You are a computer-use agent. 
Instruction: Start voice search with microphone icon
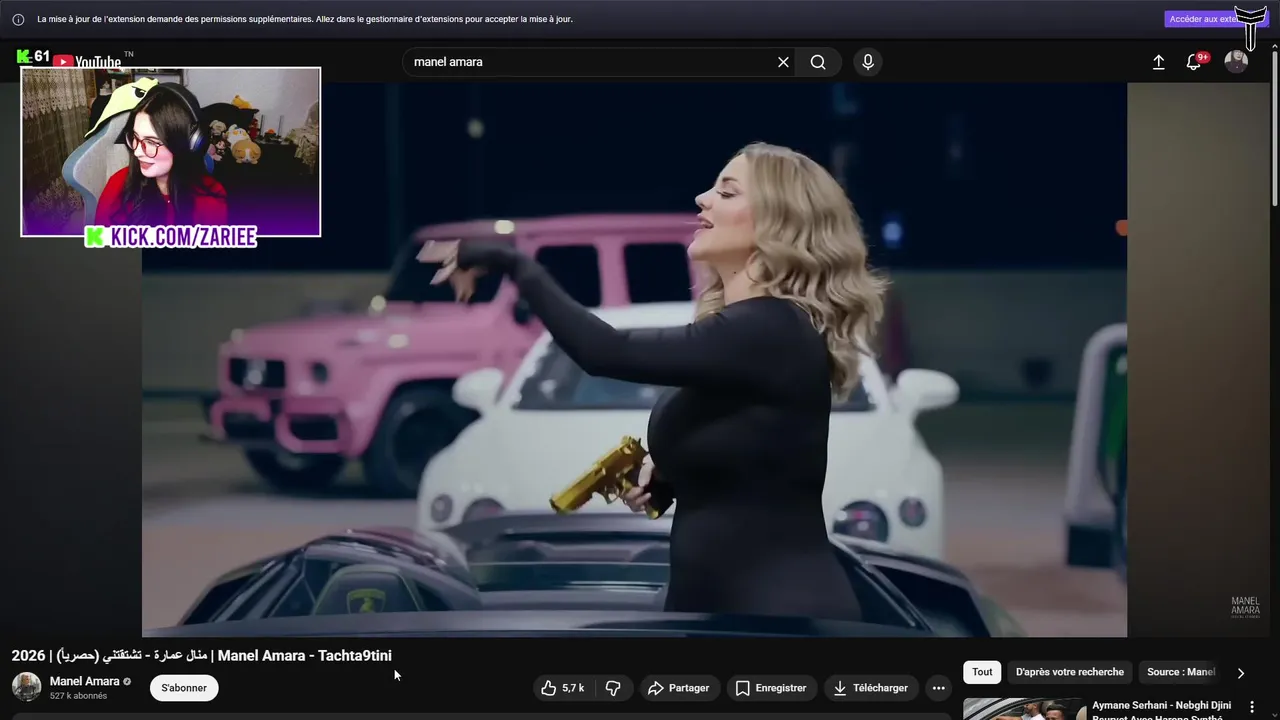pos(867,62)
